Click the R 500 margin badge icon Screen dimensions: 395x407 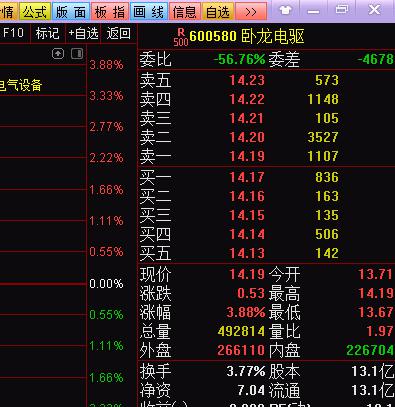click(x=181, y=37)
